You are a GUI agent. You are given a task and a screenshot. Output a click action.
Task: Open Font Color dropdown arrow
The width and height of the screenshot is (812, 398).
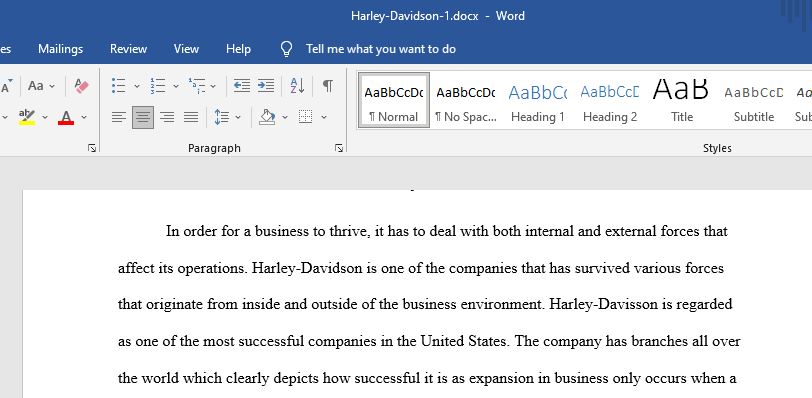pos(84,117)
